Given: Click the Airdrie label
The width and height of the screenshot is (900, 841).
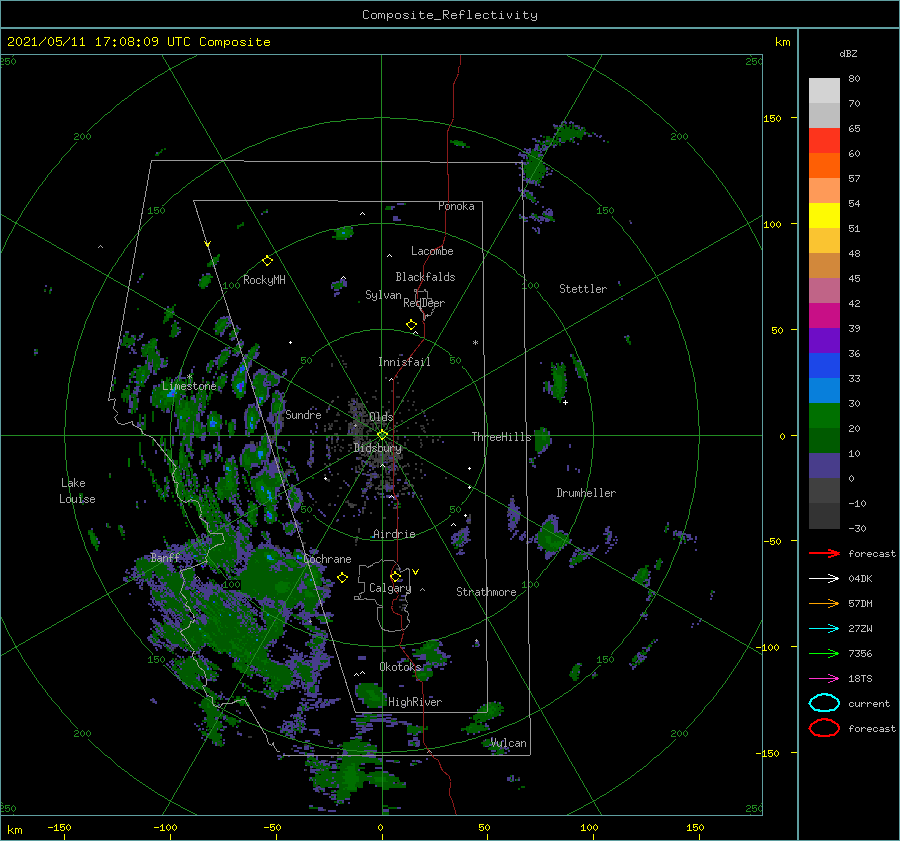Looking at the screenshot, I should point(394,534).
